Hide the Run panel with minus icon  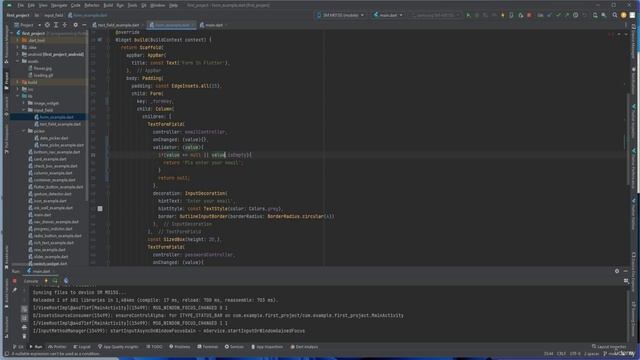pyautogui.click(x=626, y=271)
